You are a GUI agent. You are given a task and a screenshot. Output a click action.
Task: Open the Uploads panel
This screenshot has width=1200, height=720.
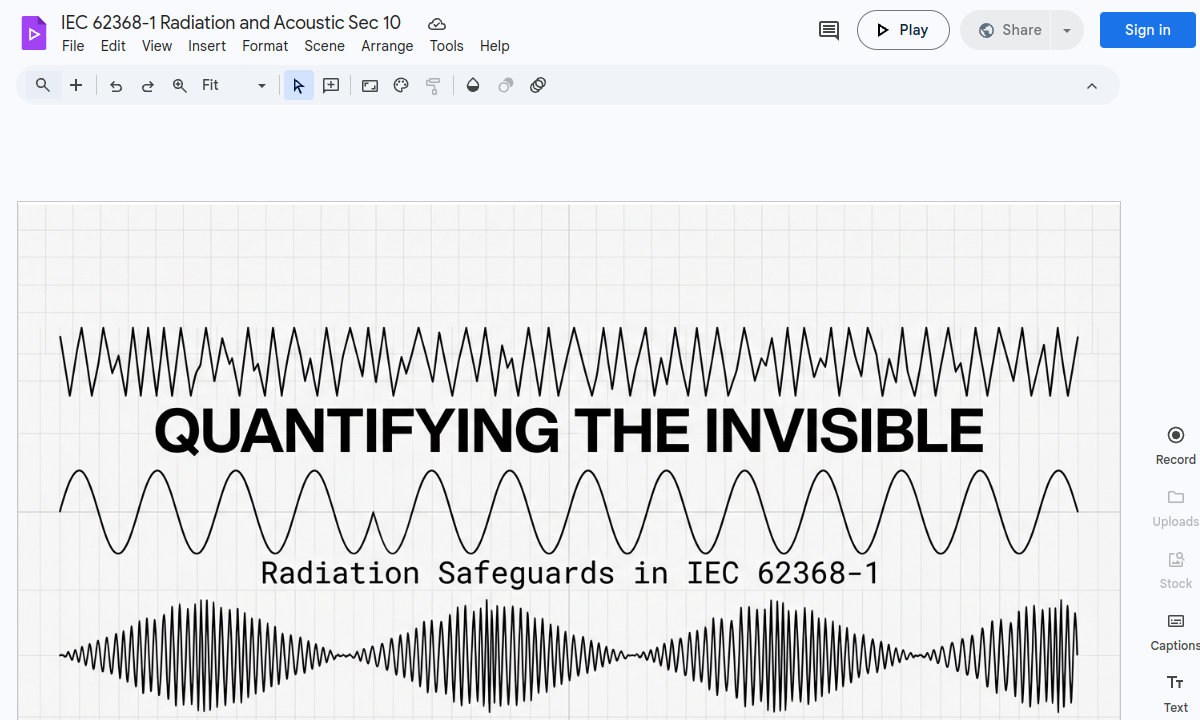(x=1174, y=497)
